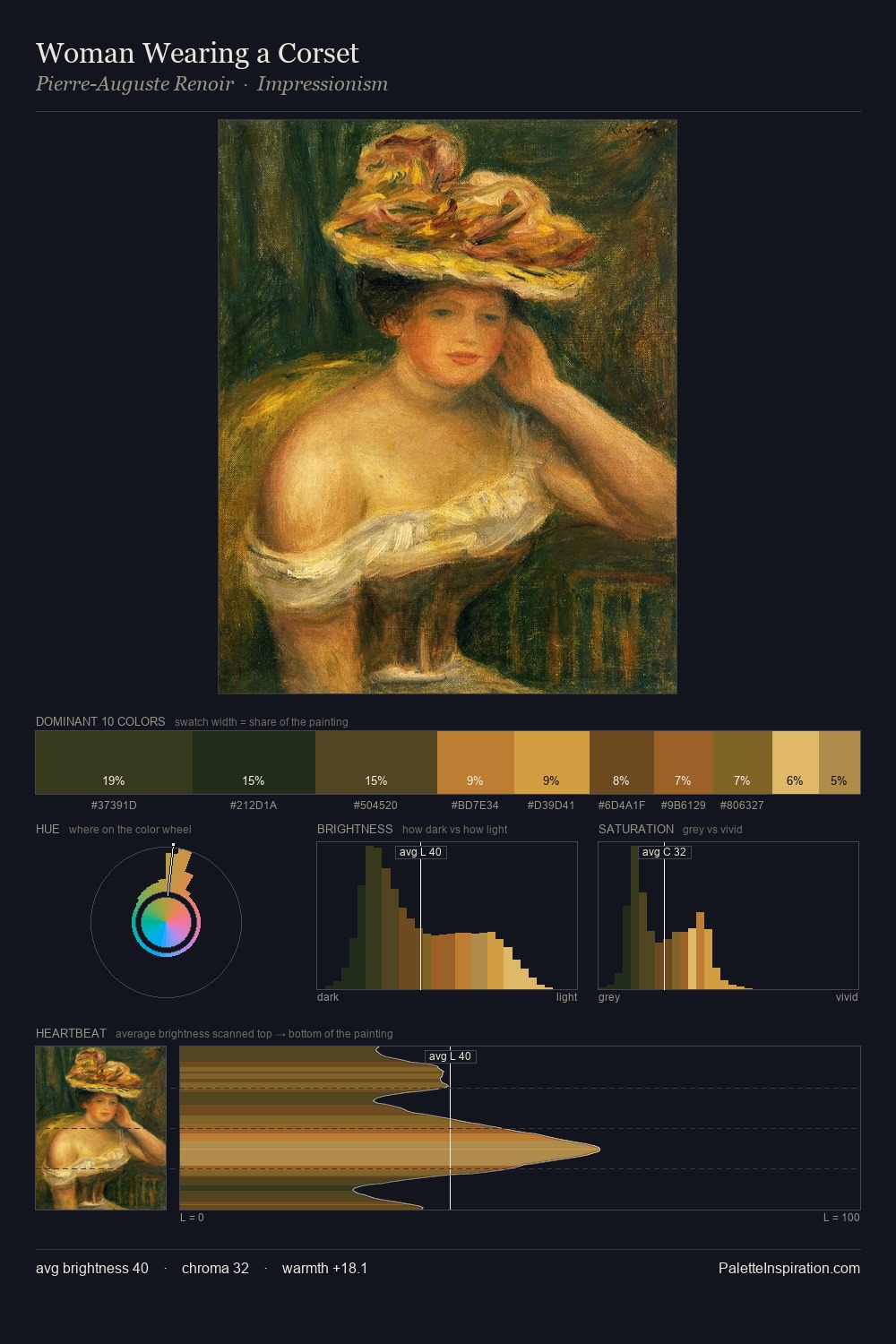Click the heartbeat brightness scan chart
The height and width of the screenshot is (1344, 896).
[x=520, y=1128]
